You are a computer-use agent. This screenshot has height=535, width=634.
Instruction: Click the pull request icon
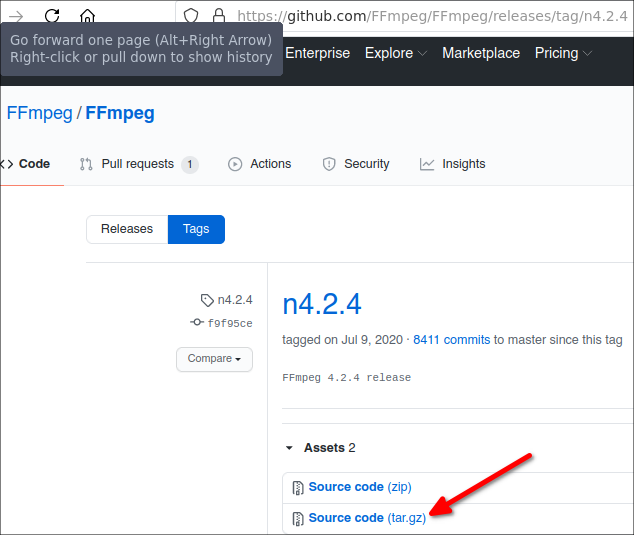pyautogui.click(x=86, y=164)
